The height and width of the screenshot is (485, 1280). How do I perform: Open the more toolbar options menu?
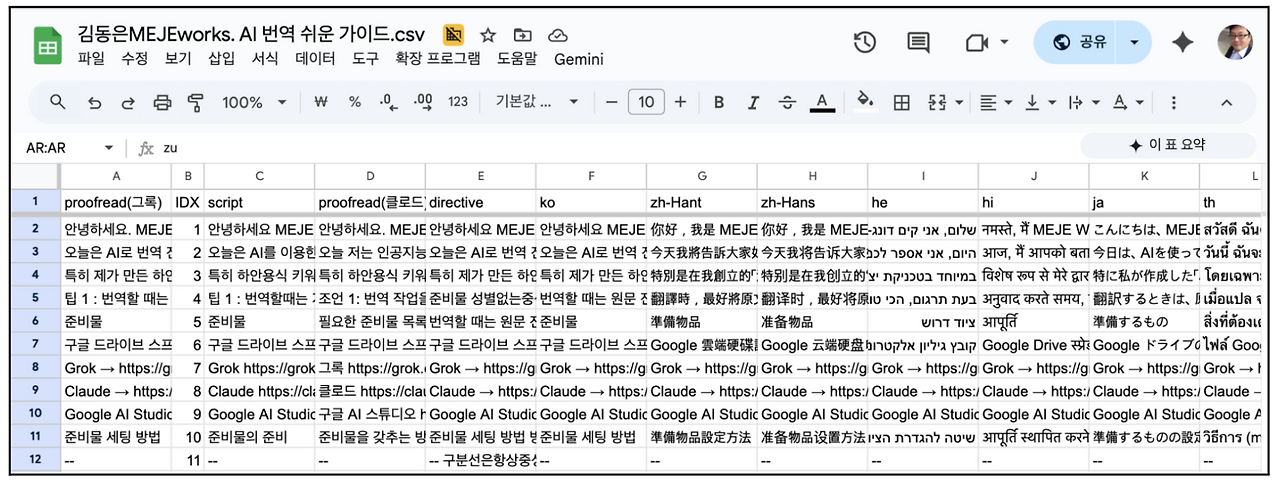(1174, 102)
